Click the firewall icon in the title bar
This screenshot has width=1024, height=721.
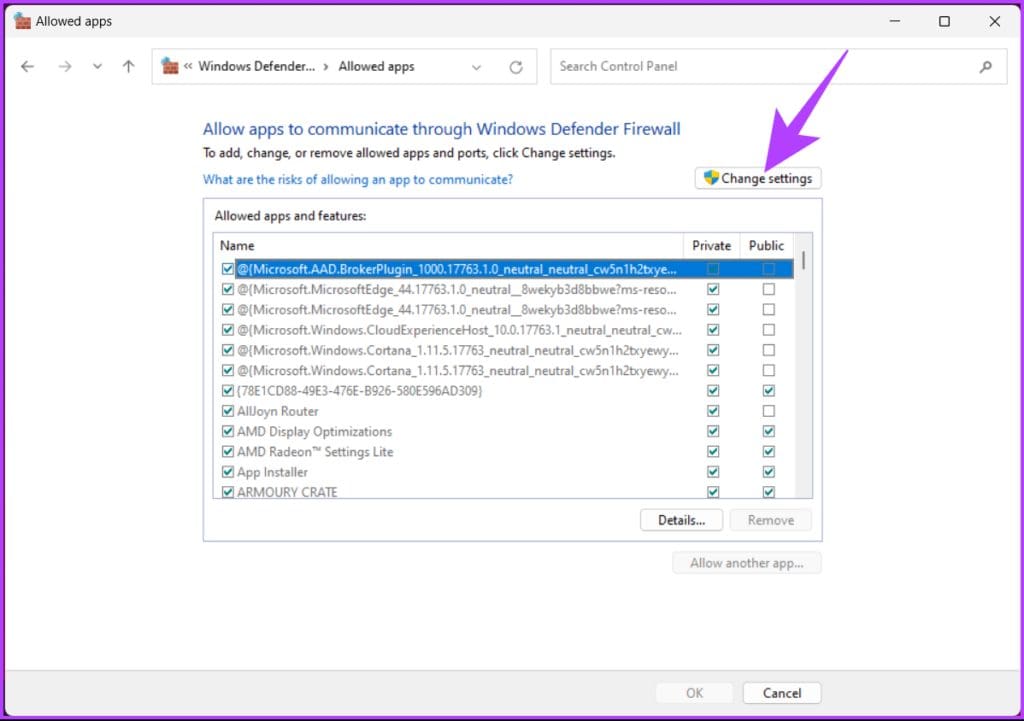point(21,20)
